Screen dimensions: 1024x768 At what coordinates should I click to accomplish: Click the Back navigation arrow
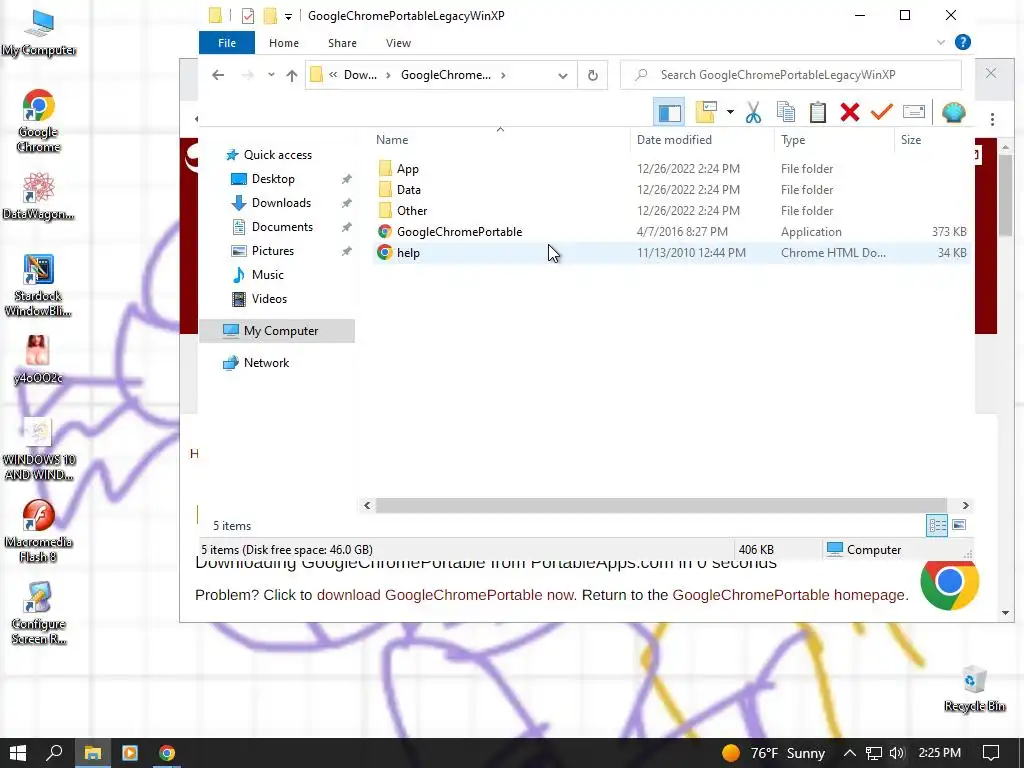tap(218, 75)
